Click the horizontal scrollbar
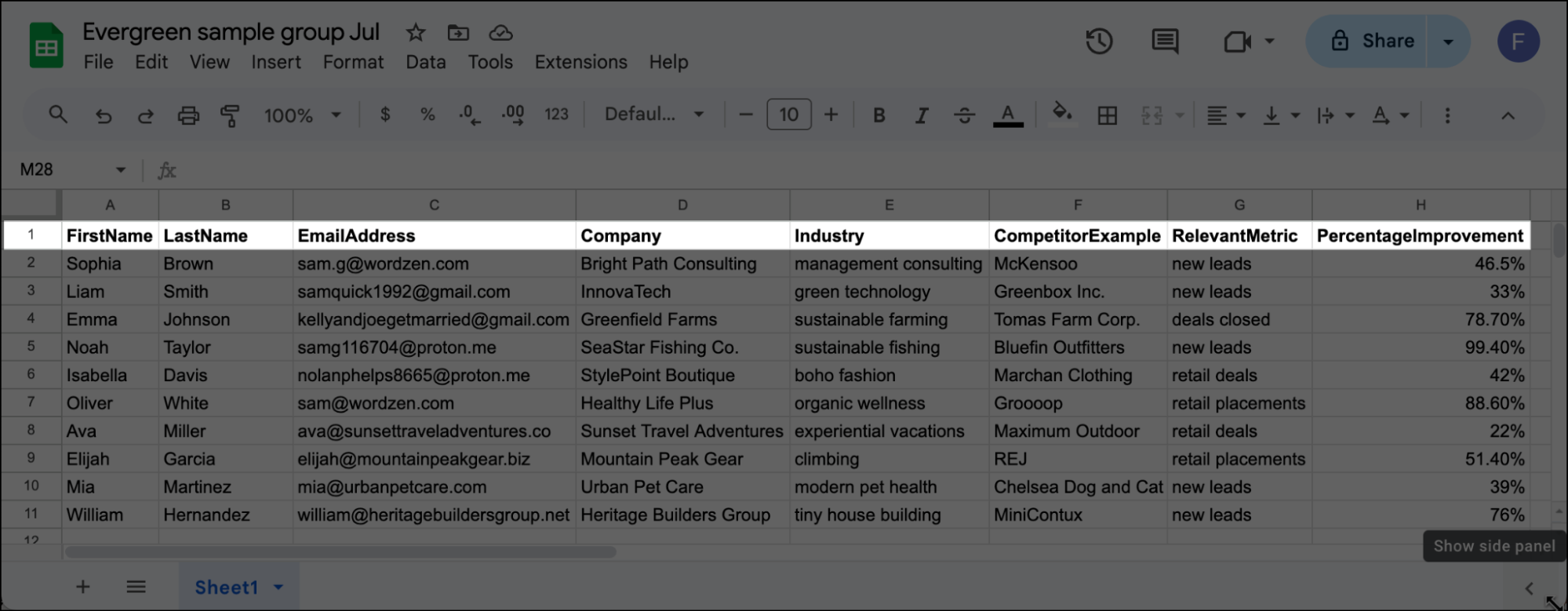 click(340, 551)
